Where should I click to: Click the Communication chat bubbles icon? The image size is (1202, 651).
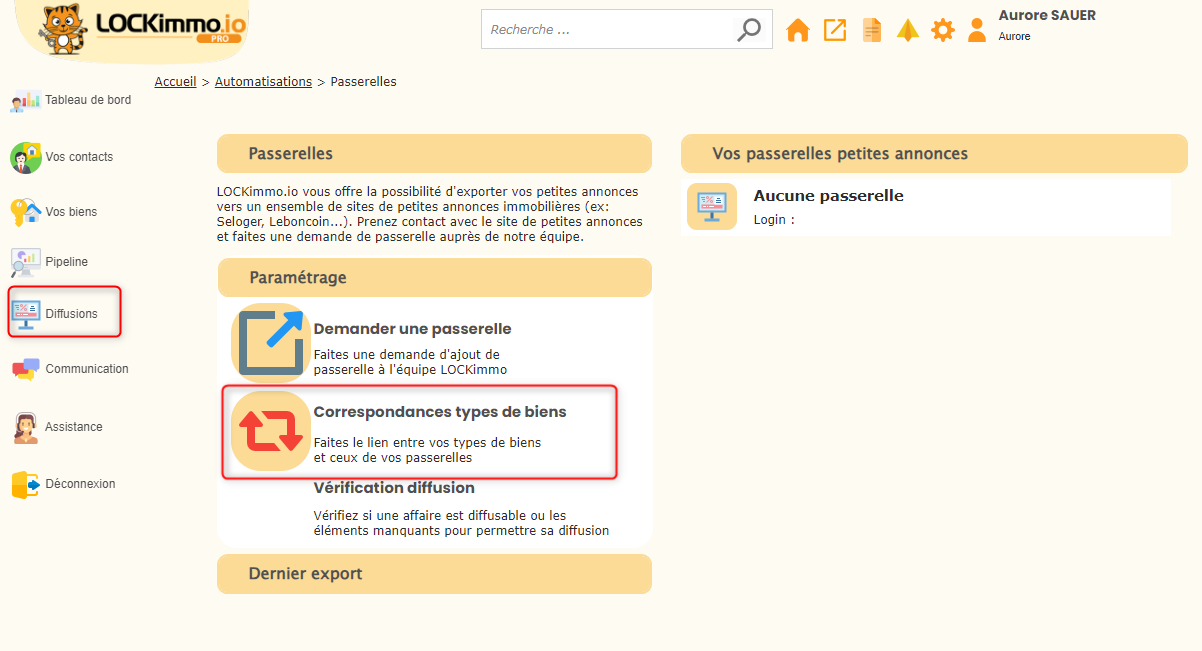(x=26, y=369)
